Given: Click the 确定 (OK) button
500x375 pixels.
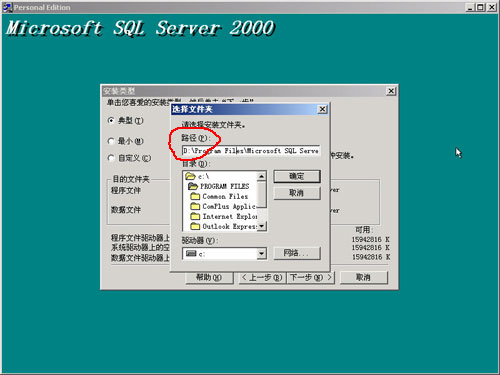Looking at the screenshot, I should pos(297,176).
